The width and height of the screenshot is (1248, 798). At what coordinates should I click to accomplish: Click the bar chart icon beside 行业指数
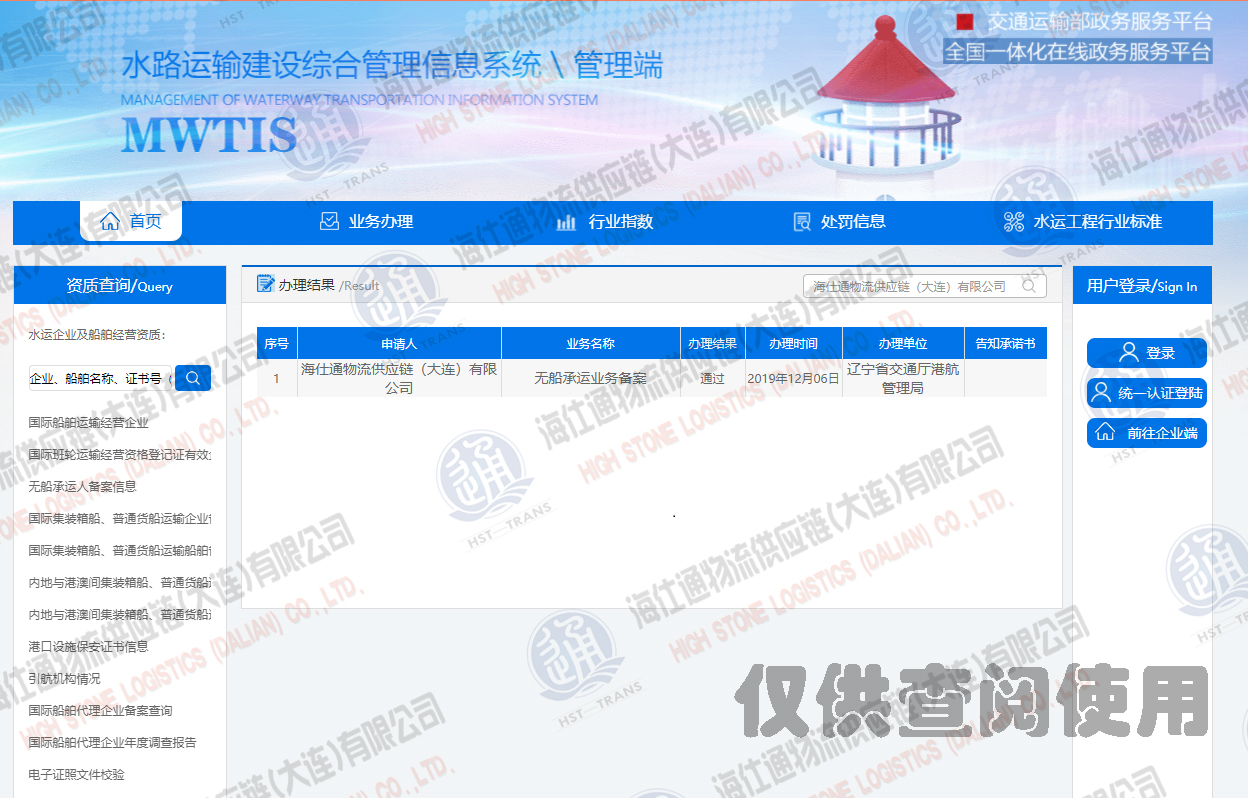point(566,222)
